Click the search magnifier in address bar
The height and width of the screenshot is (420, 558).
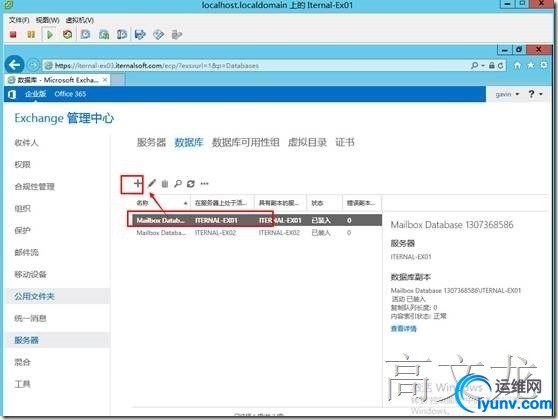coord(474,65)
